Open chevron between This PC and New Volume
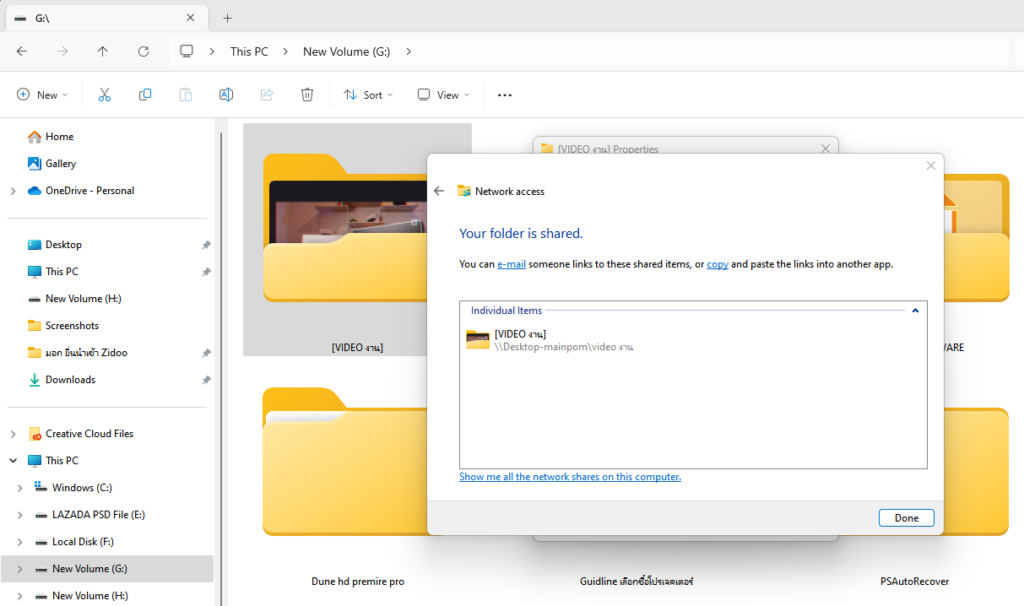Viewport: 1024px width, 606px height. coord(285,52)
